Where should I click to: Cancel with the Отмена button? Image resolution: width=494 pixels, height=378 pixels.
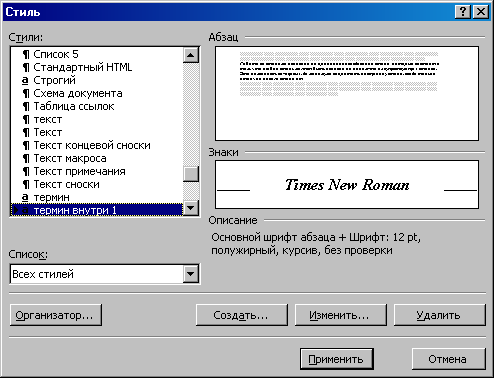(x=448, y=359)
